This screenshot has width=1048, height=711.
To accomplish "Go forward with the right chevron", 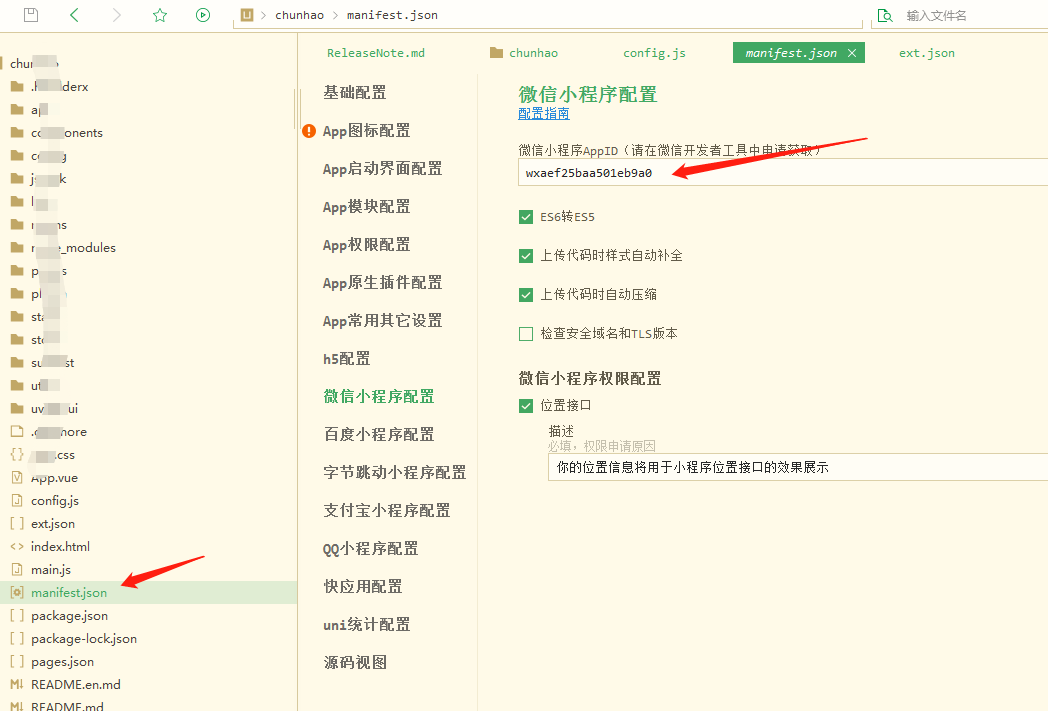I will [117, 15].
